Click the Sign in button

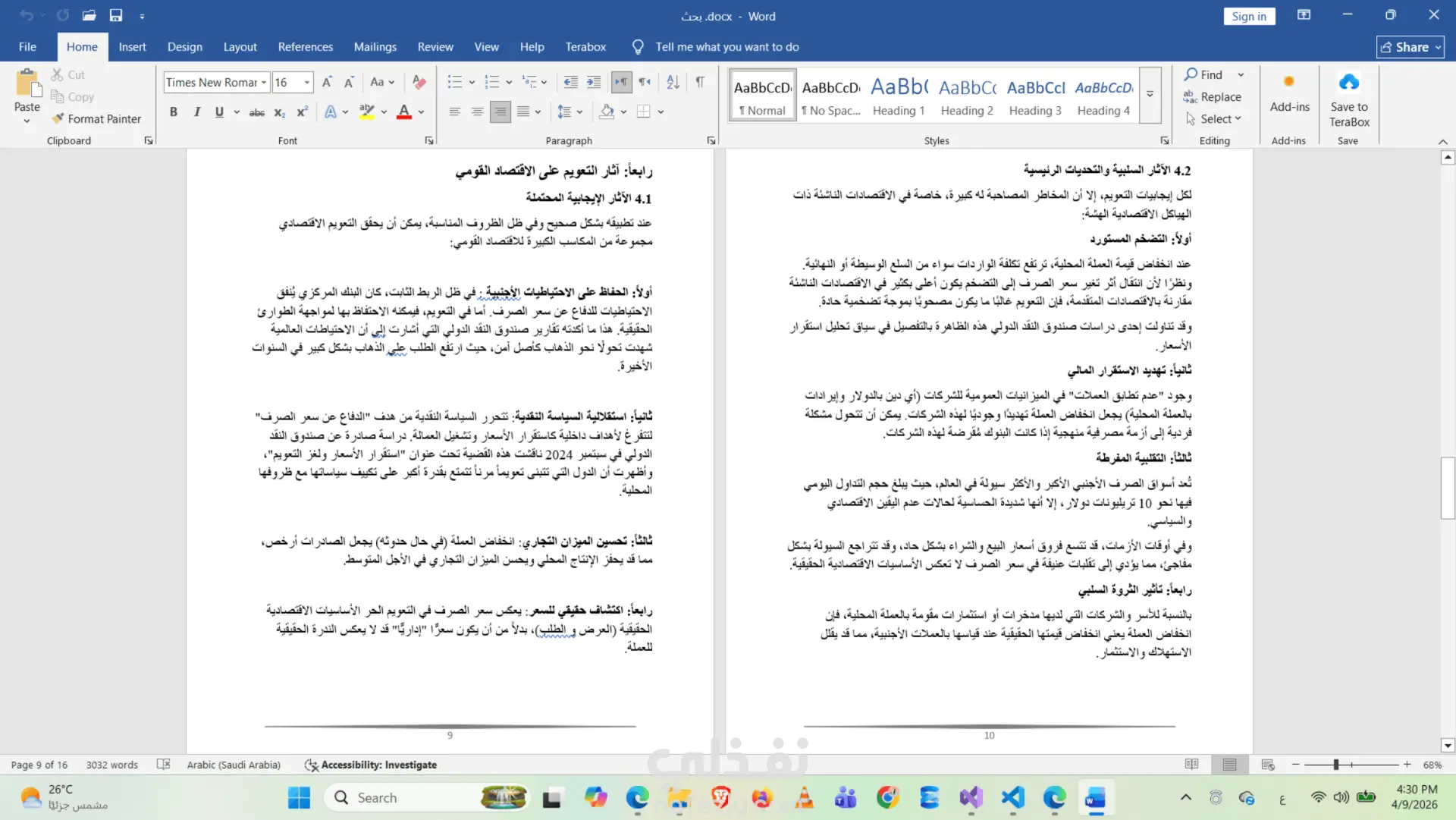(x=1248, y=16)
